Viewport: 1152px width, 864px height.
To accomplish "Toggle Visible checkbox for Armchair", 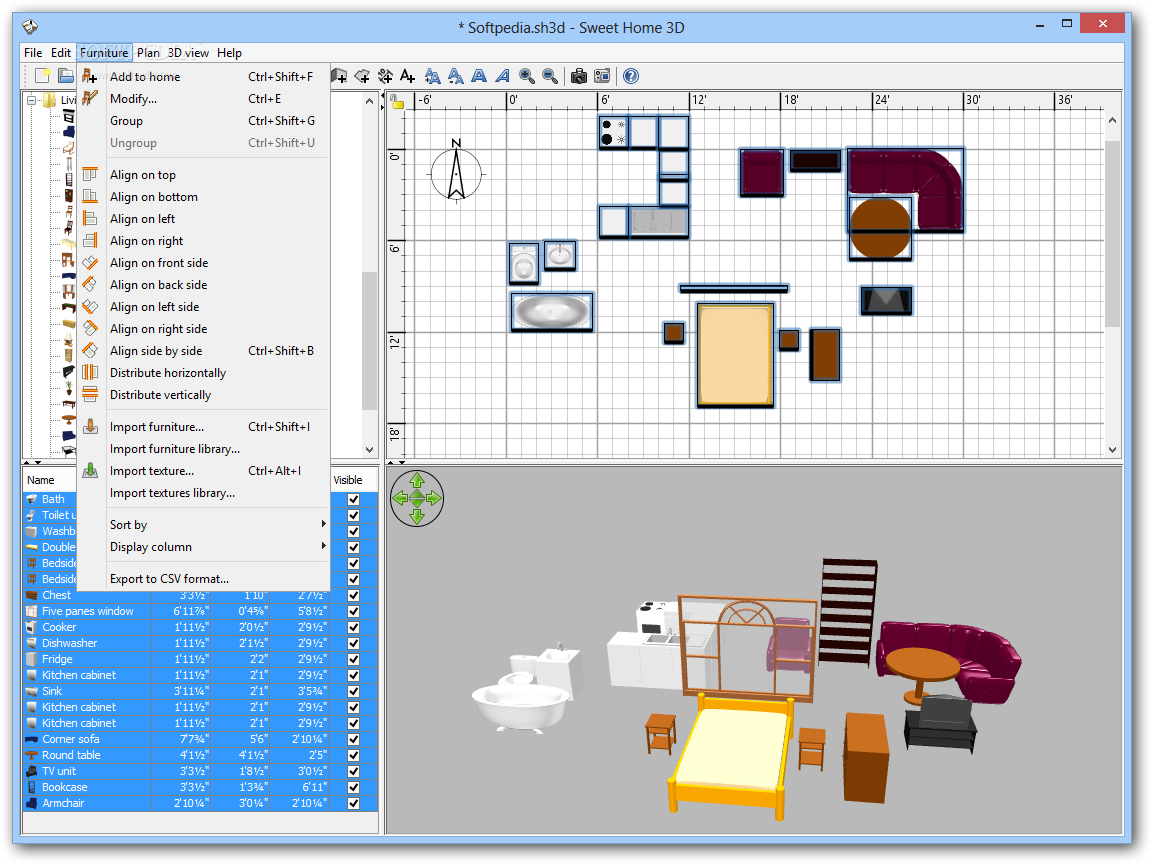I will pos(353,804).
